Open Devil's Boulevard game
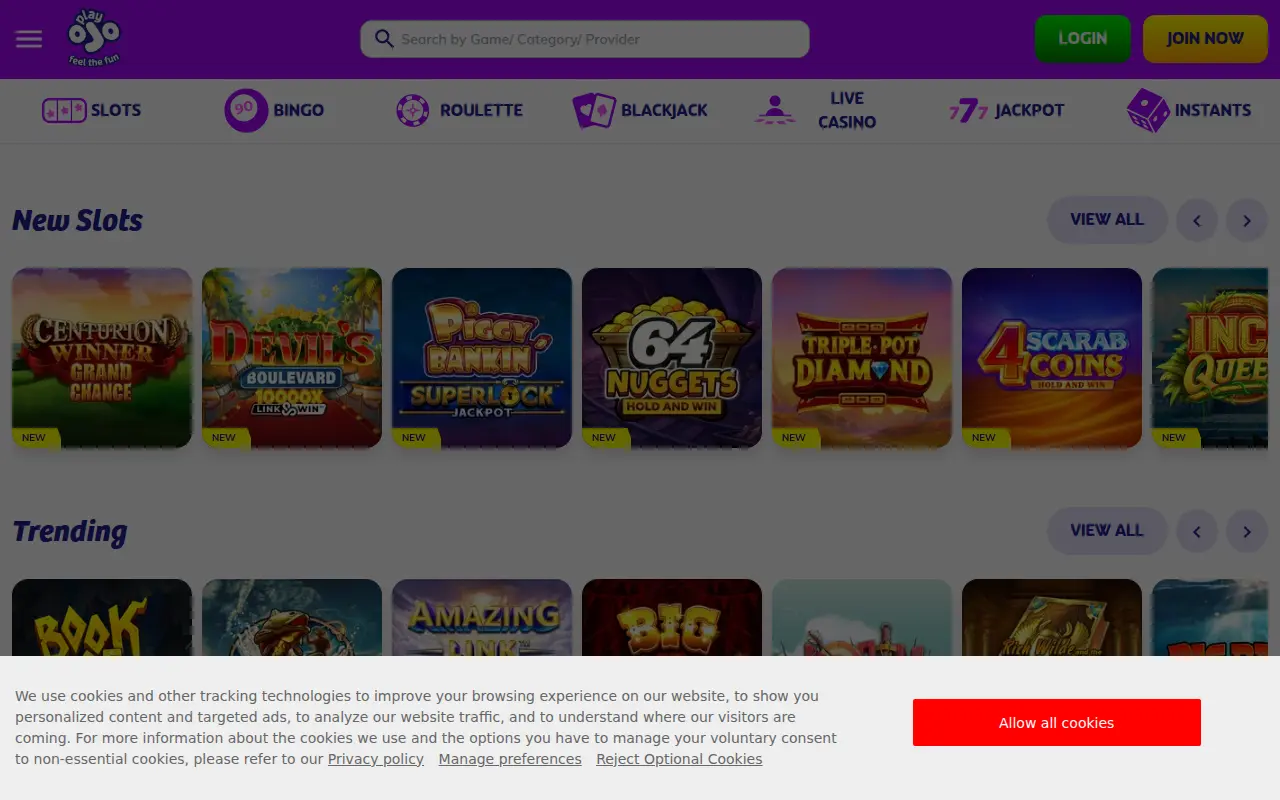The height and width of the screenshot is (800, 1280). [292, 358]
